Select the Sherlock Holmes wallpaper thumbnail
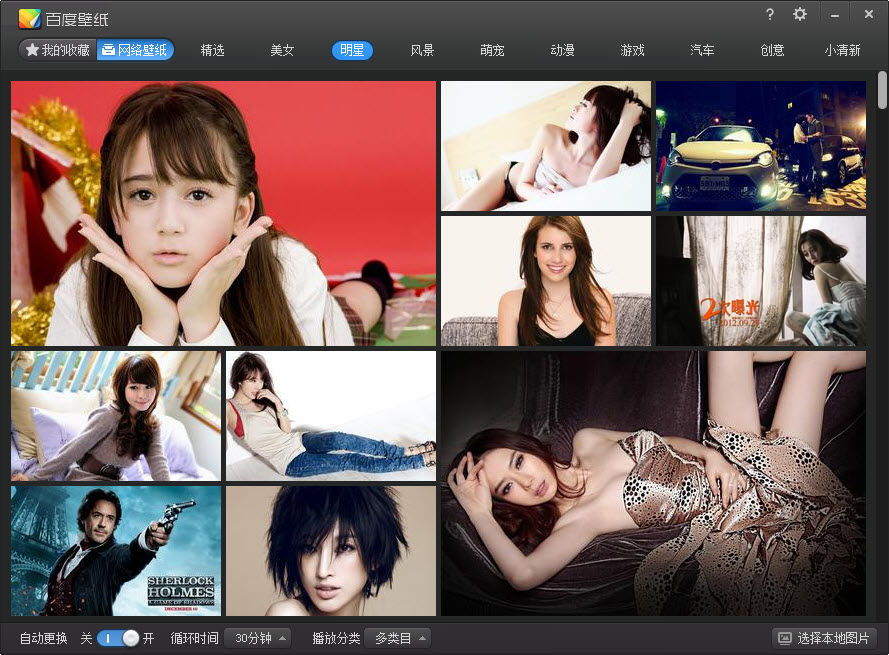The height and width of the screenshot is (655, 889). 116,550
